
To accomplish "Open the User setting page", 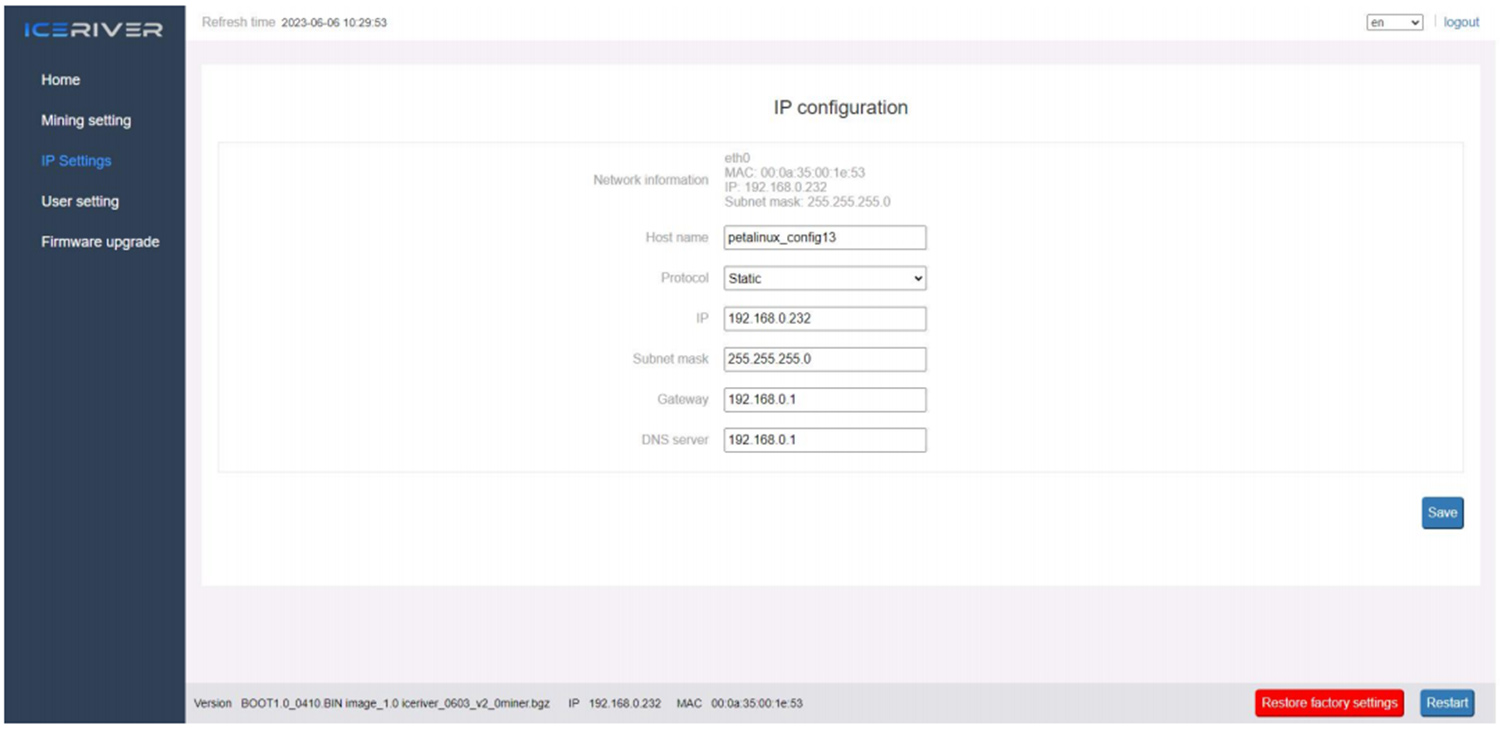I will pos(80,201).
